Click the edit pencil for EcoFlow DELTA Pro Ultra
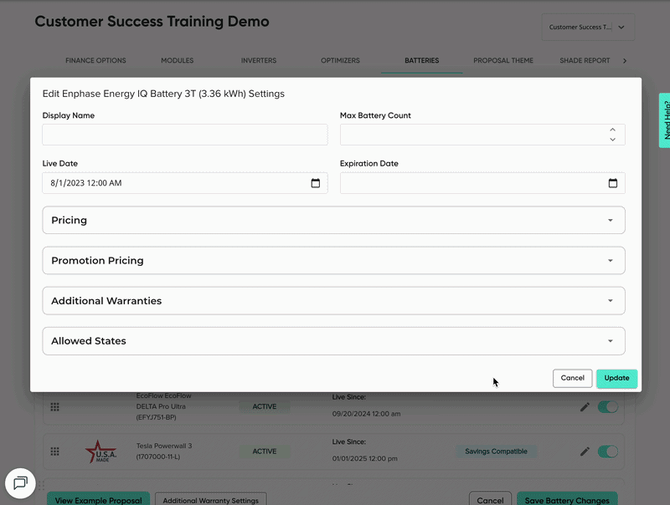This screenshot has width=670, height=505. tap(585, 407)
